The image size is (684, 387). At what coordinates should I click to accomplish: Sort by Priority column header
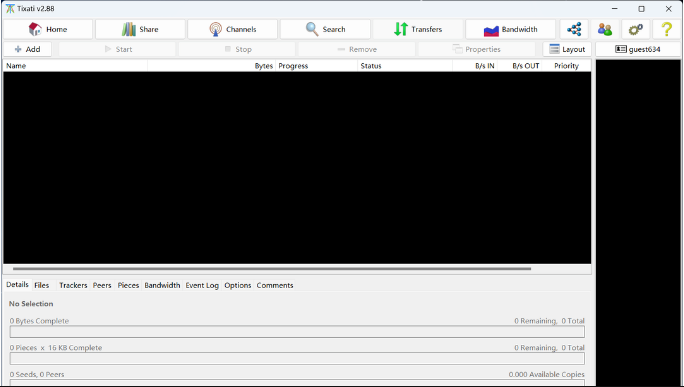pyautogui.click(x=566, y=66)
